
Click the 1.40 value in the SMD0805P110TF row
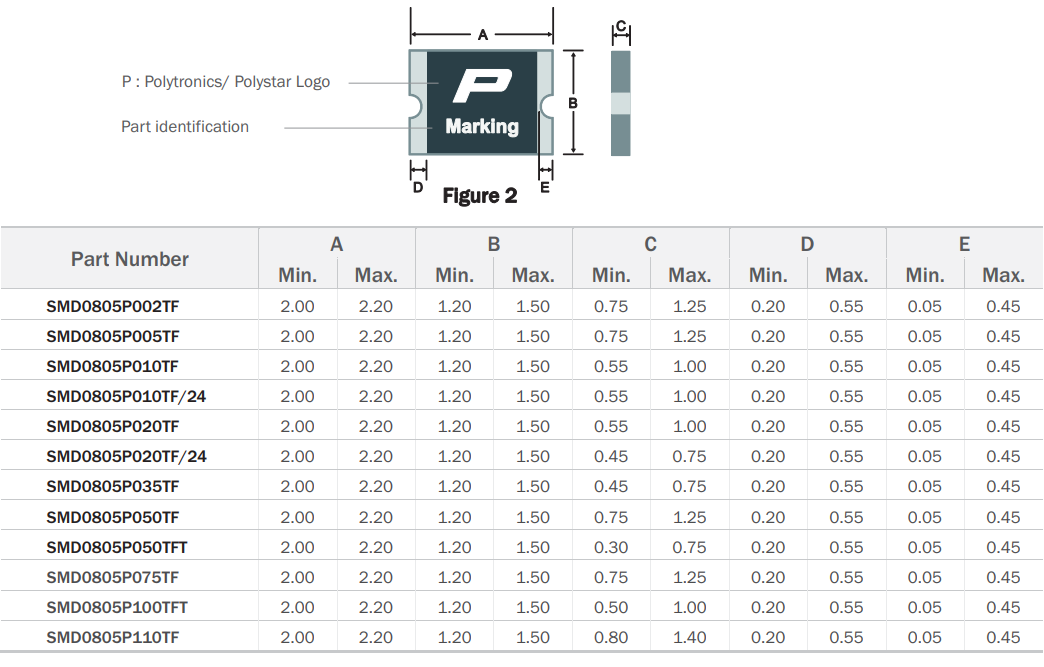coord(689,638)
